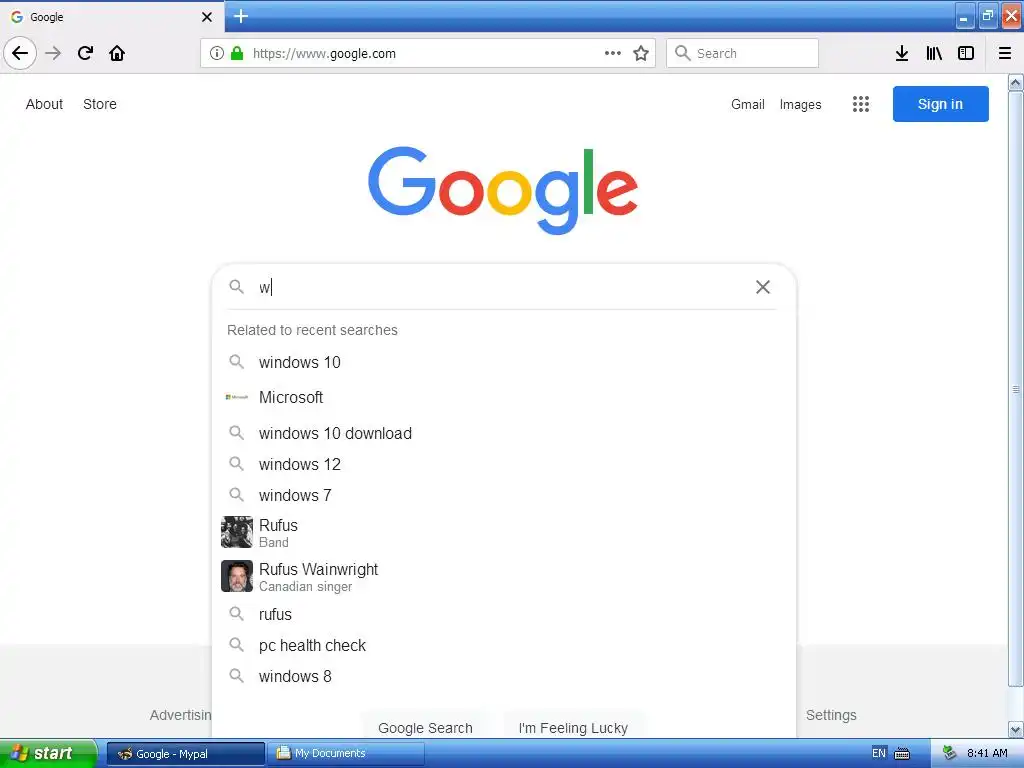The height and width of the screenshot is (768, 1024).
Task: Click the Rufus band thumbnail image
Action: [236, 532]
